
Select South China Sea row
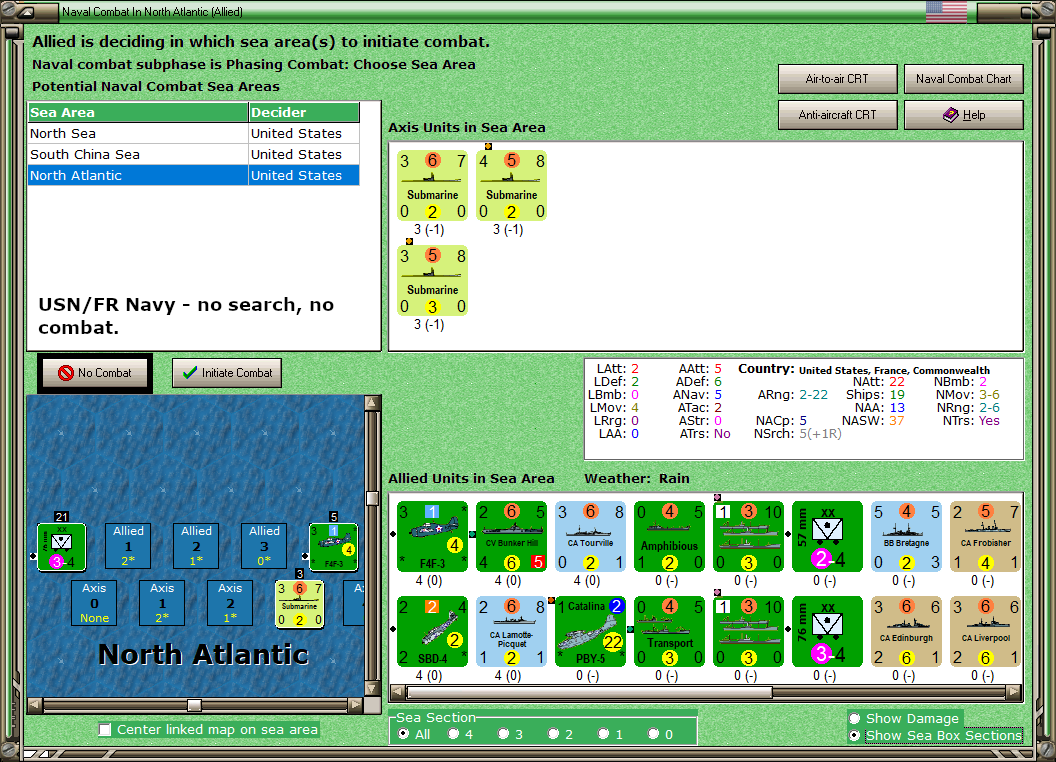point(194,154)
